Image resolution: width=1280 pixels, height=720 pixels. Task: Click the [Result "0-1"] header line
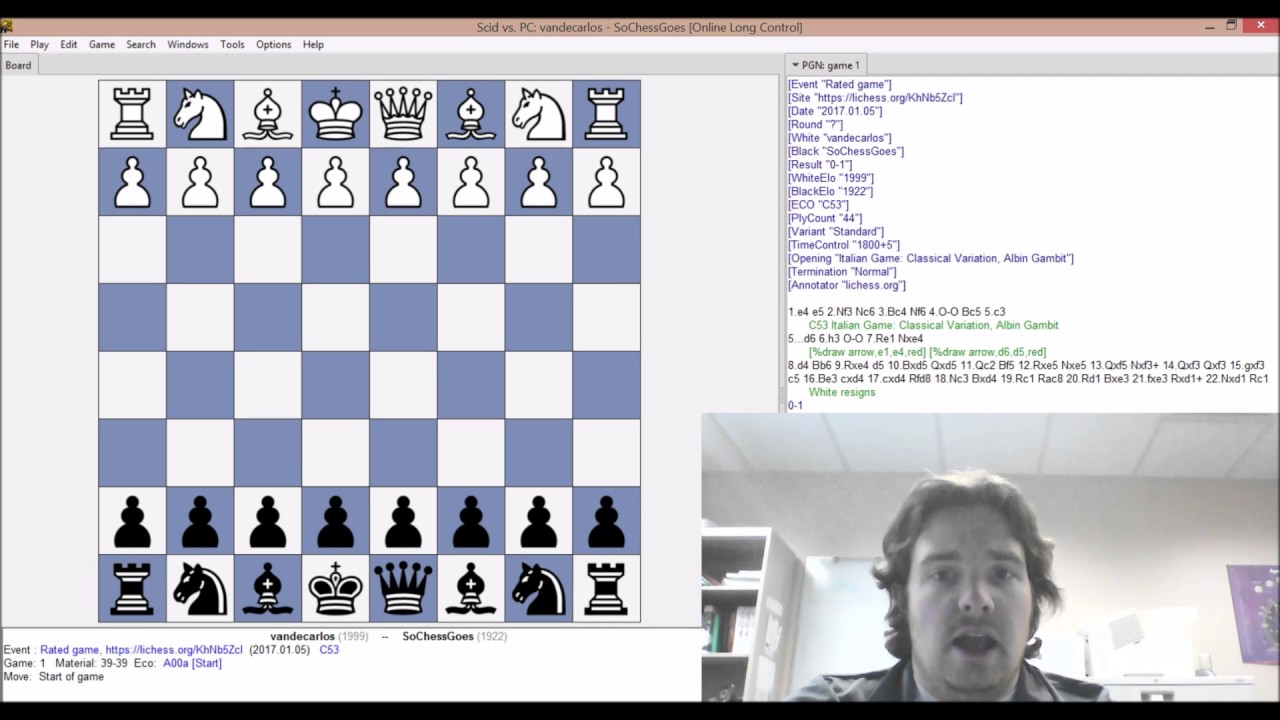(820, 165)
